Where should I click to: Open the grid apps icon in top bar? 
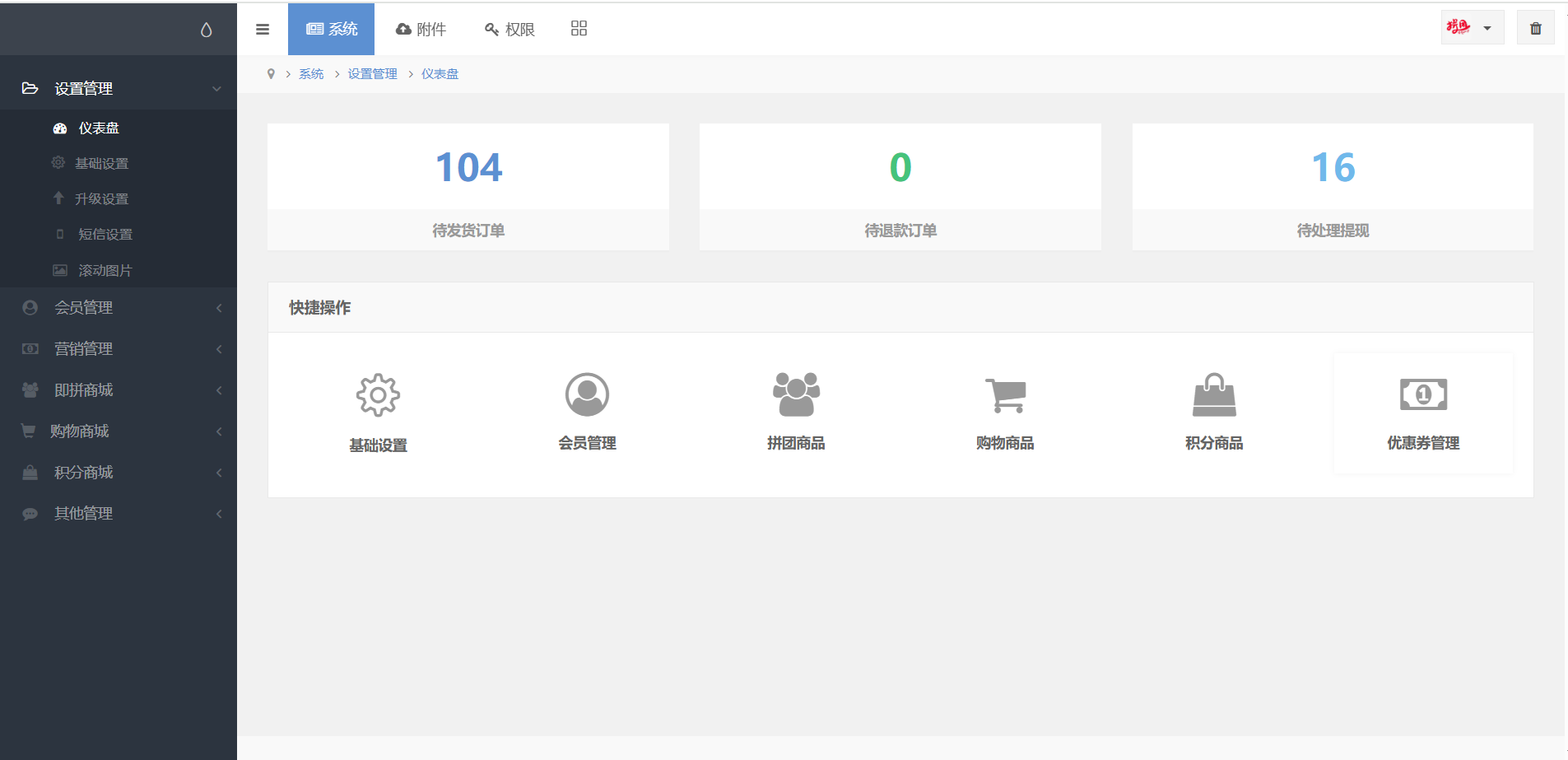pyautogui.click(x=579, y=29)
